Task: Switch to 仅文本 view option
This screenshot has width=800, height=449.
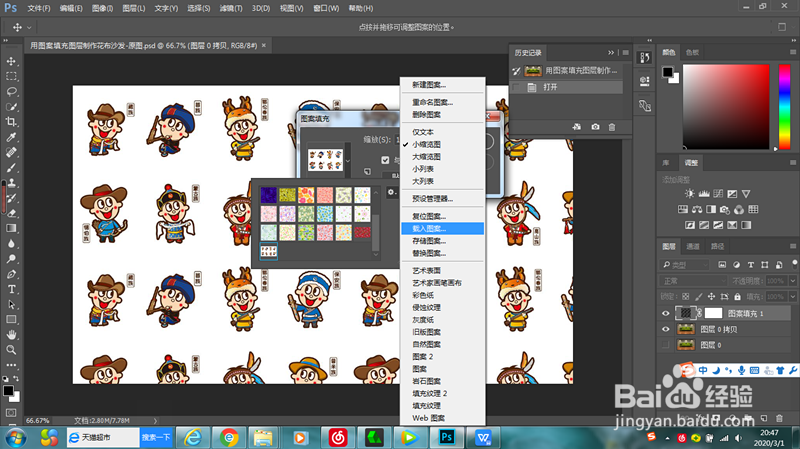Action: tap(423, 132)
